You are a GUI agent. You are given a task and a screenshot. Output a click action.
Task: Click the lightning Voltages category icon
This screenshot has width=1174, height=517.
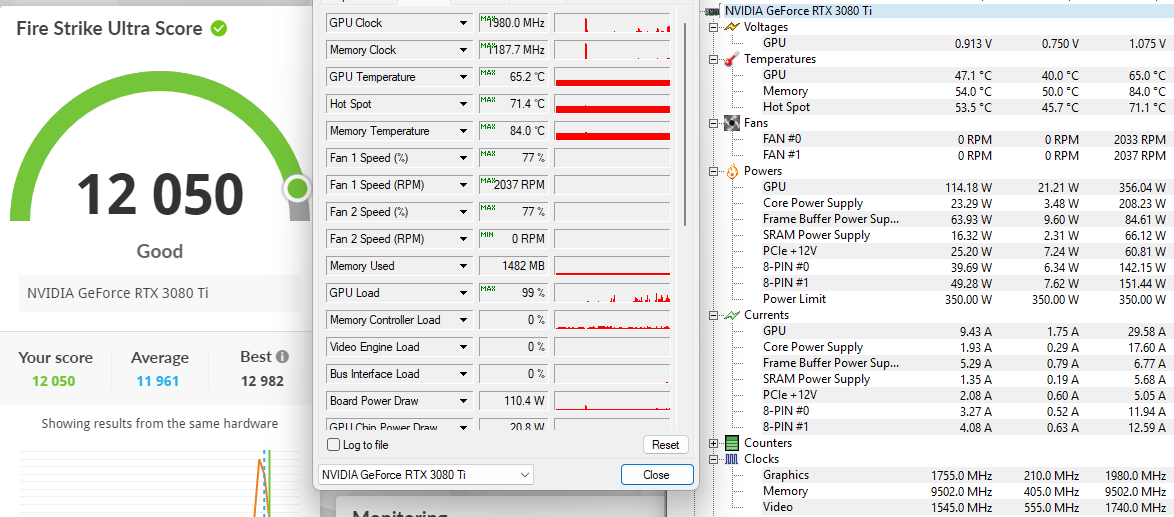731,27
